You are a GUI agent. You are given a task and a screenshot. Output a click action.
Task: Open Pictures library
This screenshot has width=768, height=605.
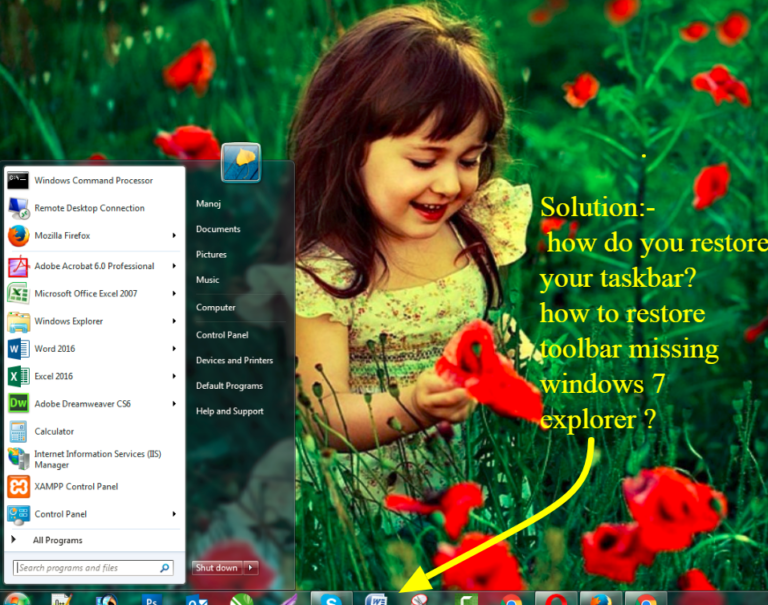click(211, 255)
